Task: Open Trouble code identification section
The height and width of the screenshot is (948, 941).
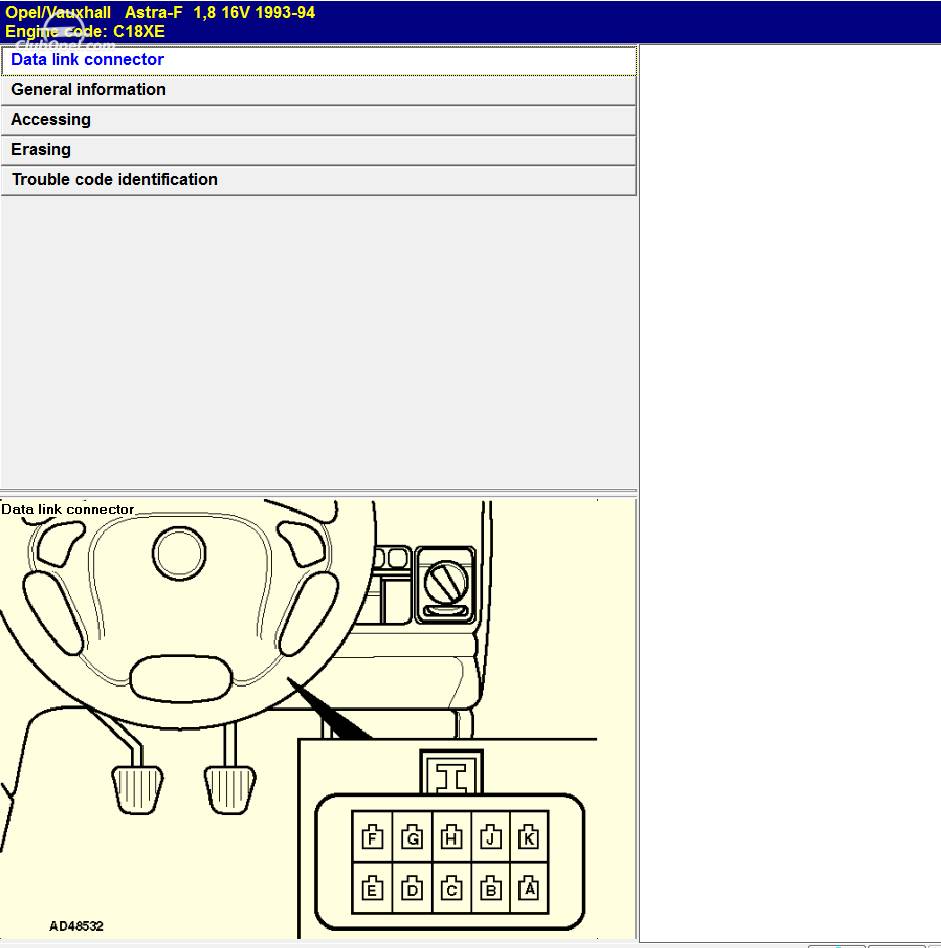Action: 319,180
